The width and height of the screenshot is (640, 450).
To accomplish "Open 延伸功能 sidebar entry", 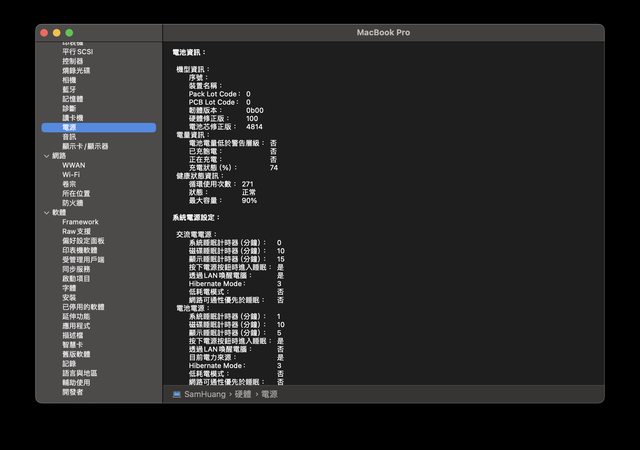I will pyautogui.click(x=76, y=316).
